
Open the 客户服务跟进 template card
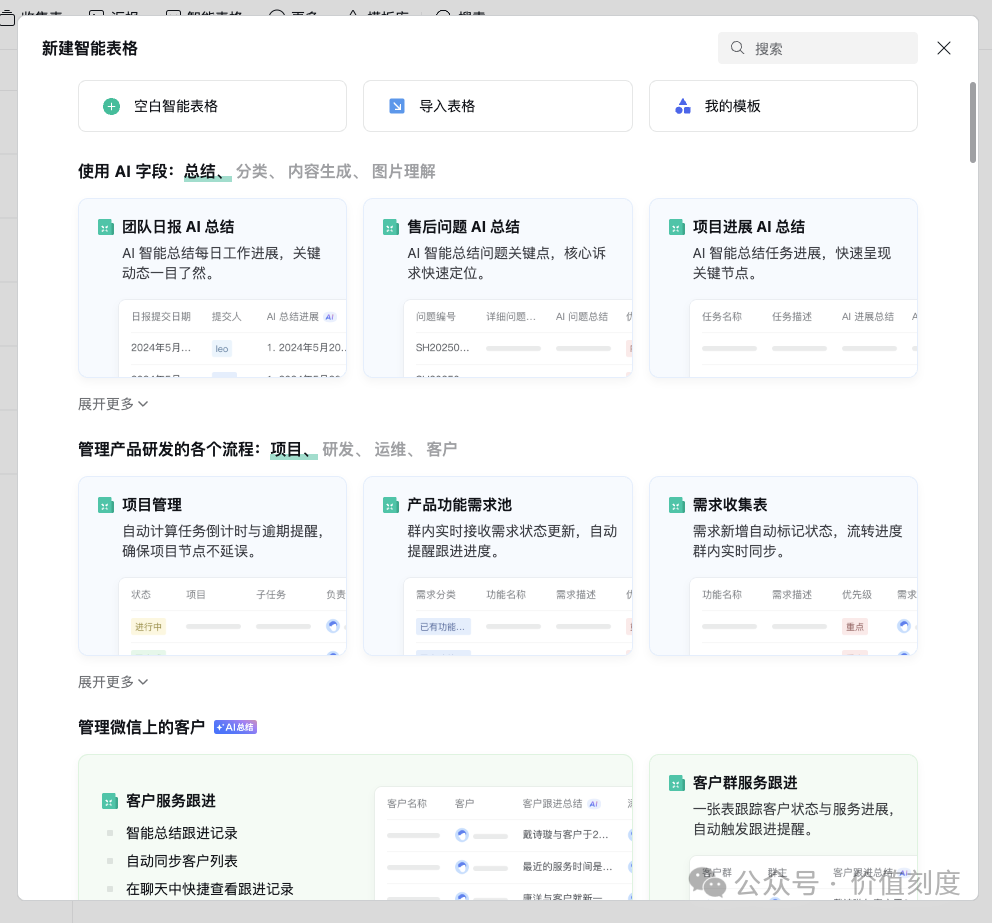pyautogui.click(x=356, y=827)
